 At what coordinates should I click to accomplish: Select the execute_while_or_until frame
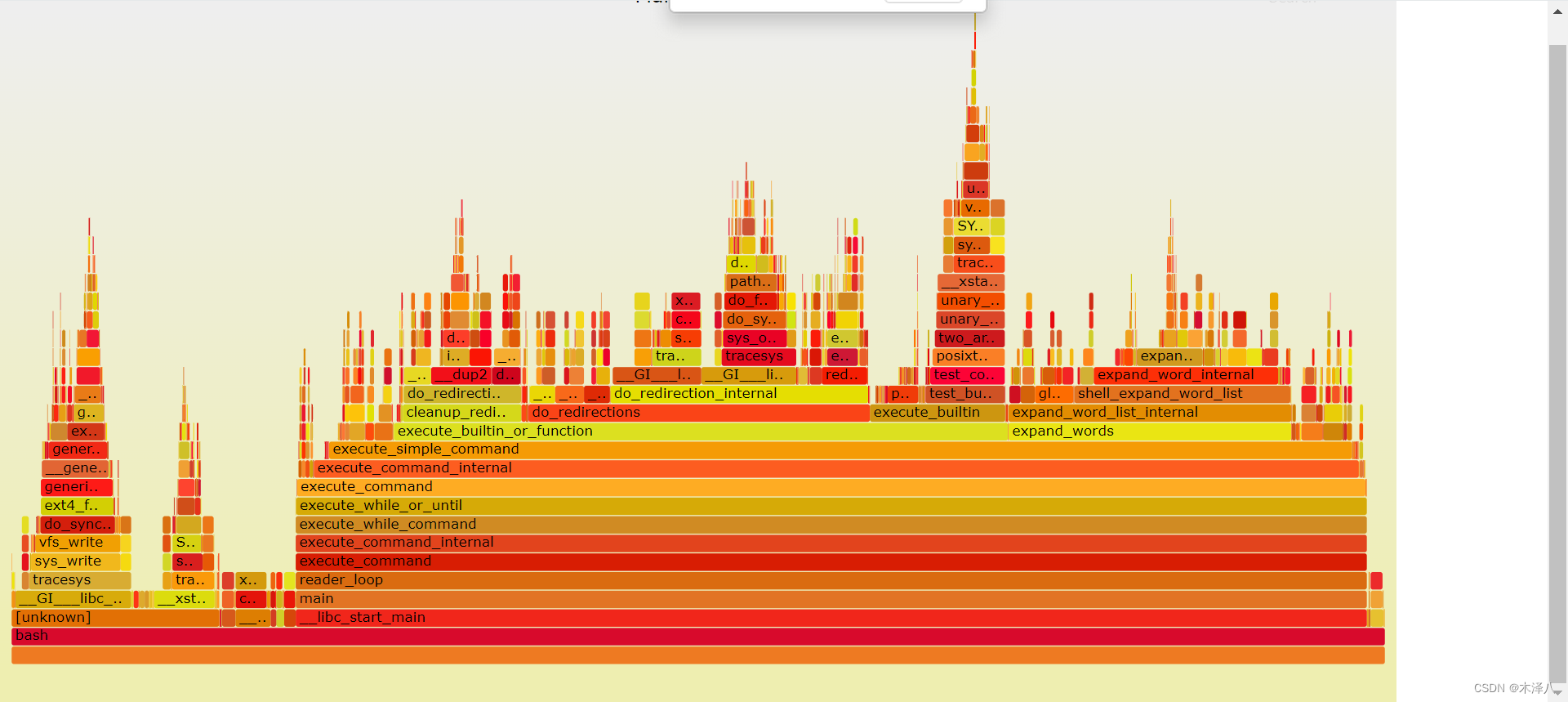(x=831, y=505)
